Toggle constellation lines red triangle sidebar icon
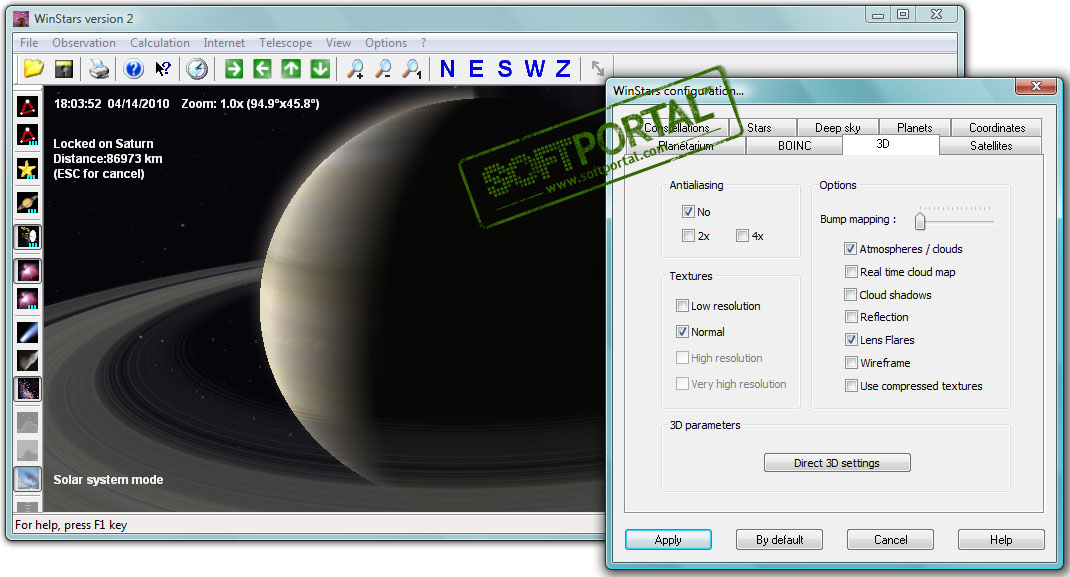 click(x=27, y=106)
